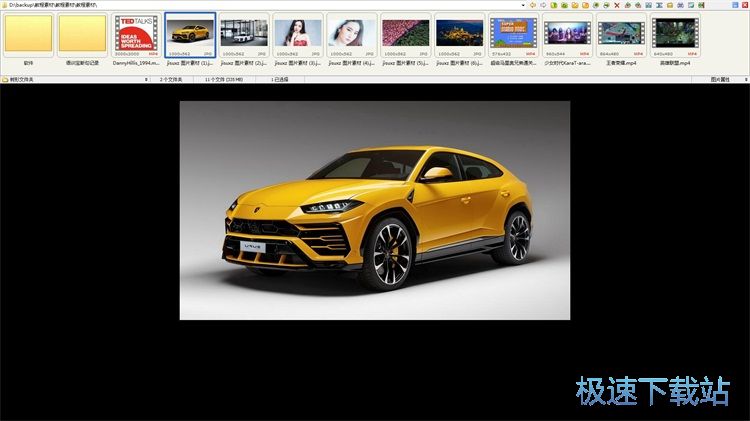The width and height of the screenshot is (750, 421).
Task: Select the night island city thumbnail
Action: coord(460,33)
